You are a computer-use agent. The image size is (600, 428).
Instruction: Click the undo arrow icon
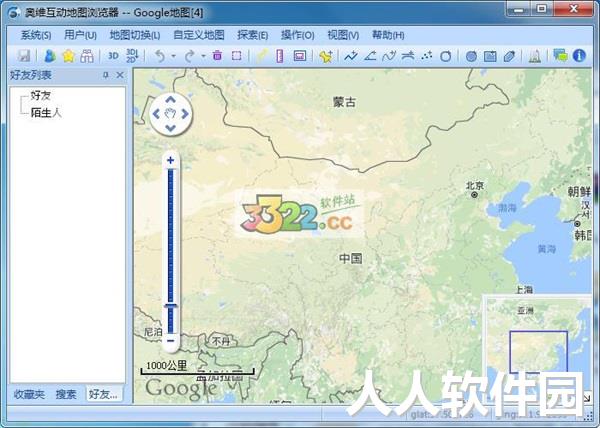coord(160,56)
